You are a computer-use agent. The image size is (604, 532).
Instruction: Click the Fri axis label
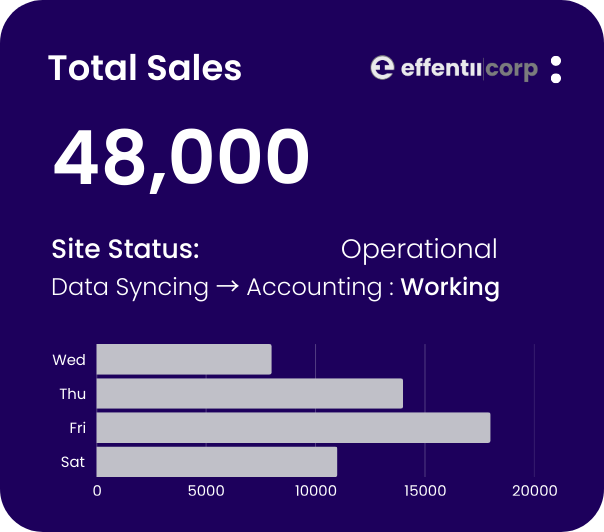[77, 428]
